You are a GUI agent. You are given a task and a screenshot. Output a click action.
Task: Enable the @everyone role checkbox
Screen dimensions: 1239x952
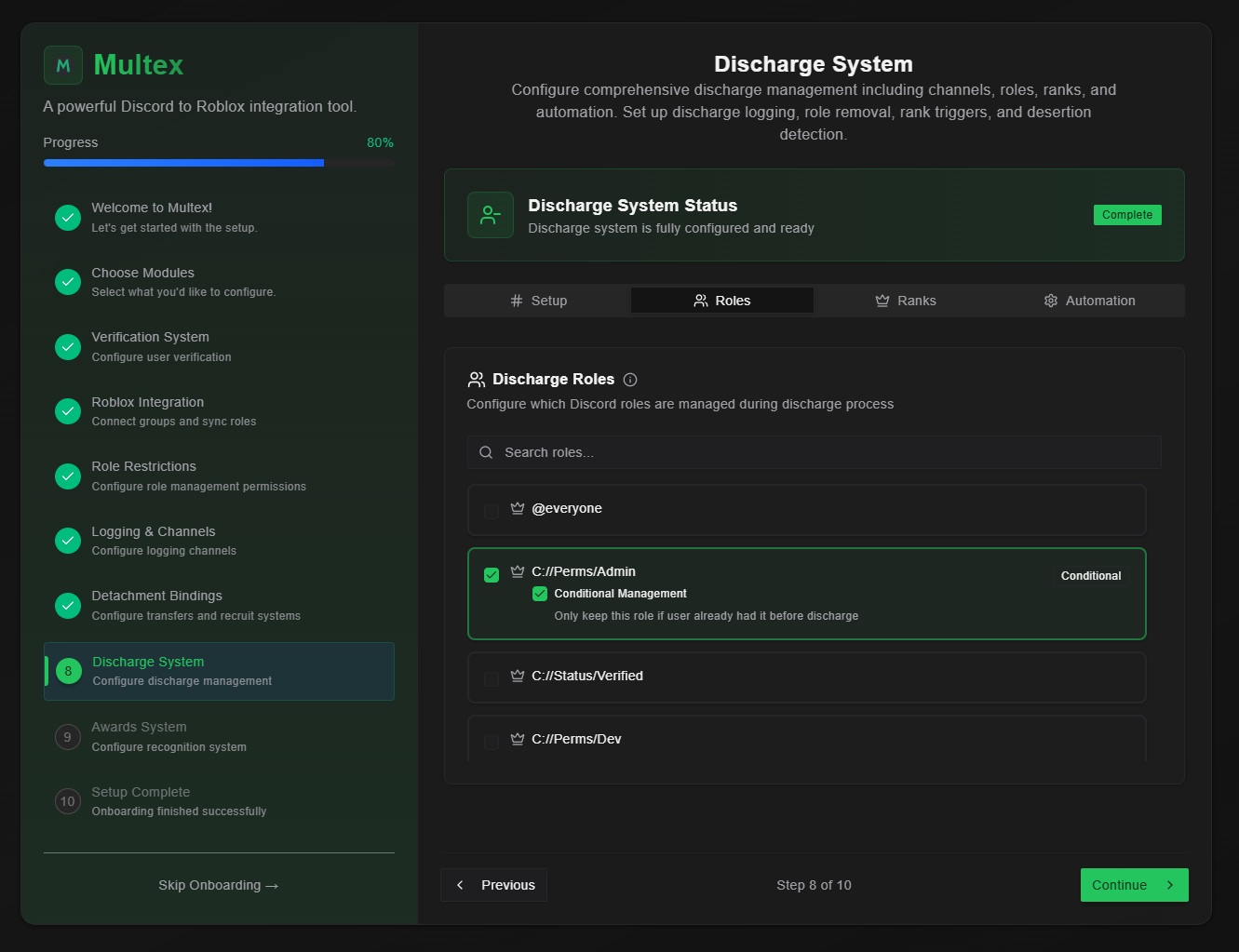(492, 511)
